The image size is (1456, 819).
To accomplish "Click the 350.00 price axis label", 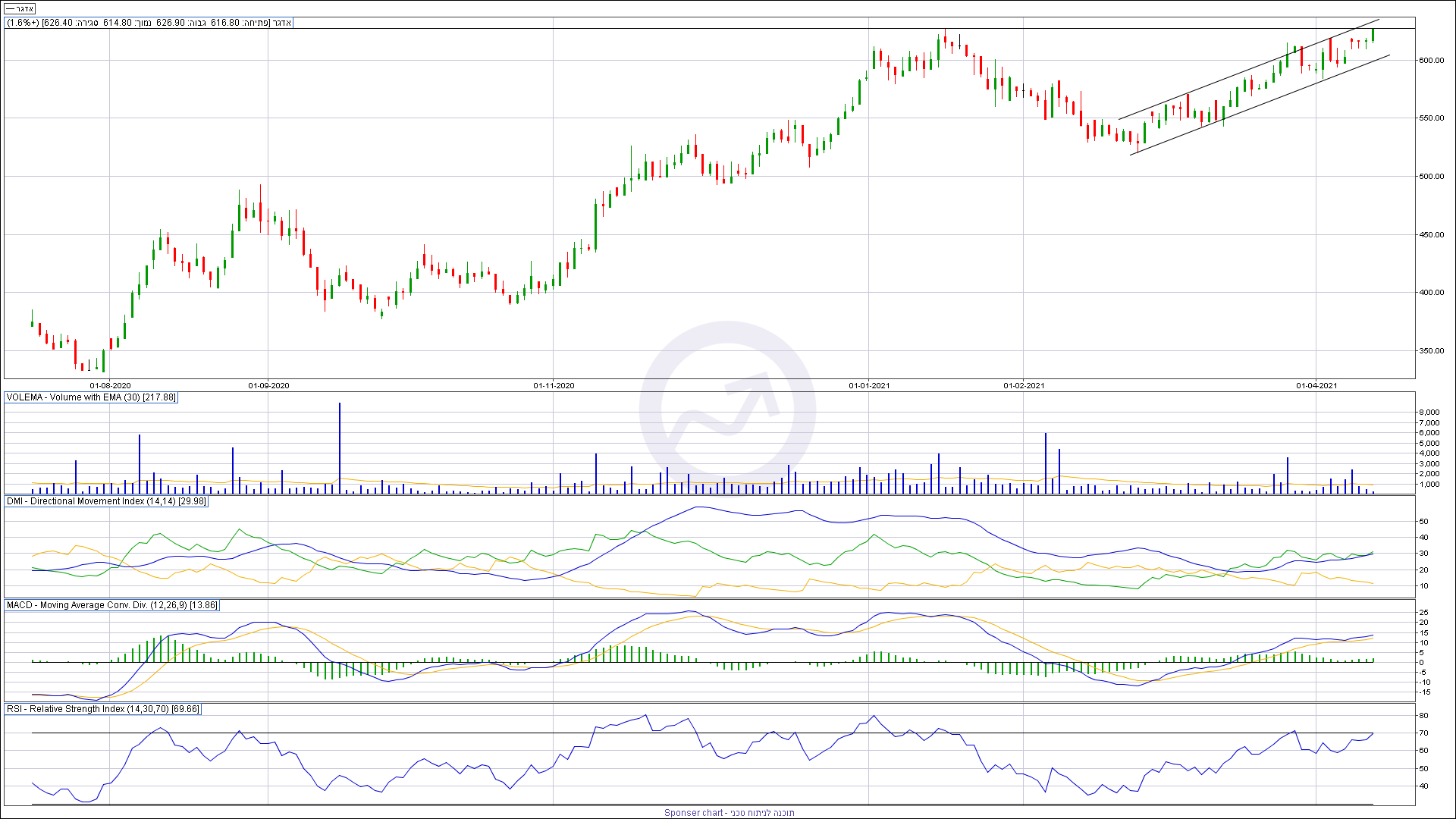I will pos(1432,351).
